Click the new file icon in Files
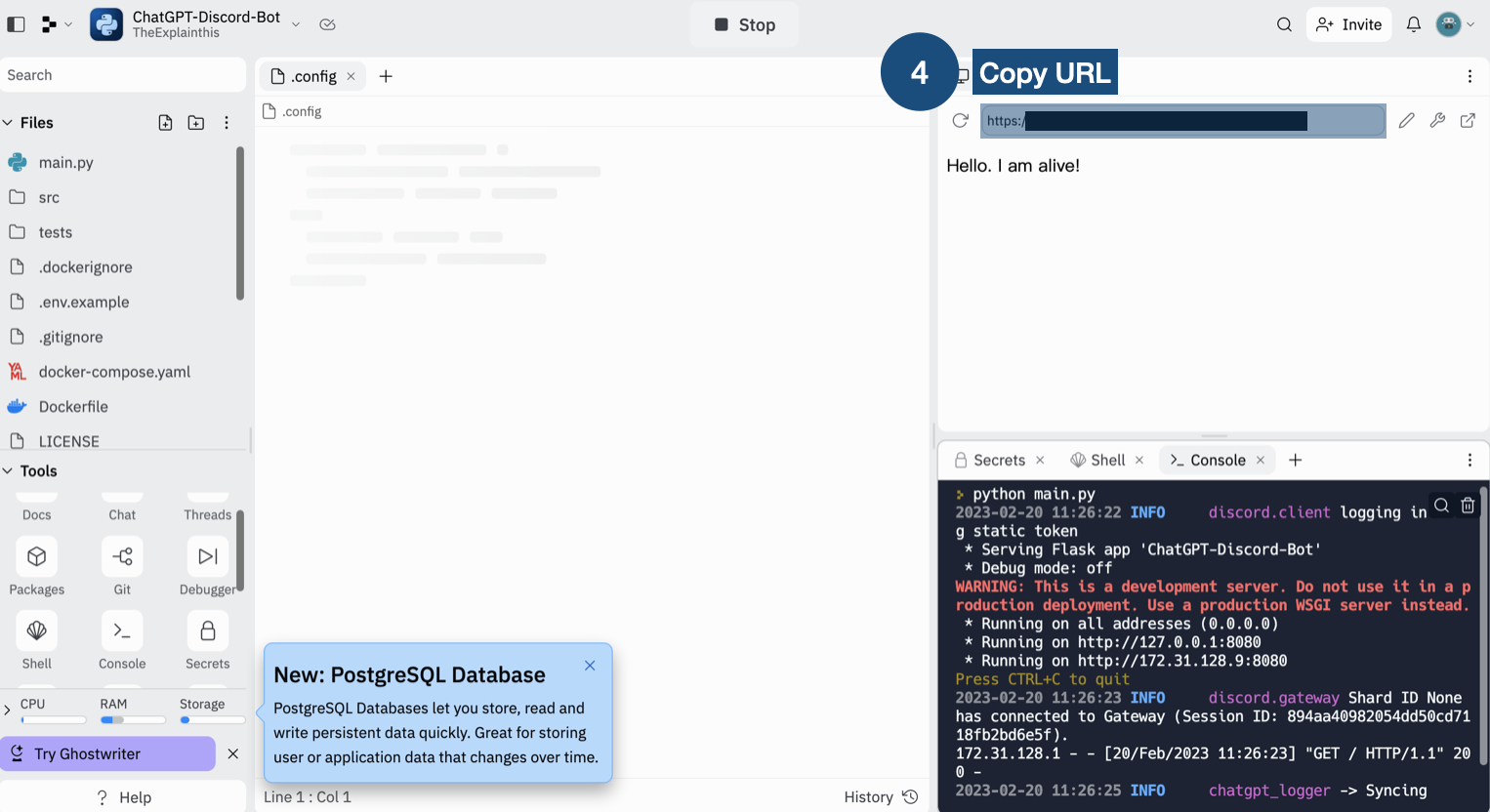 [165, 123]
